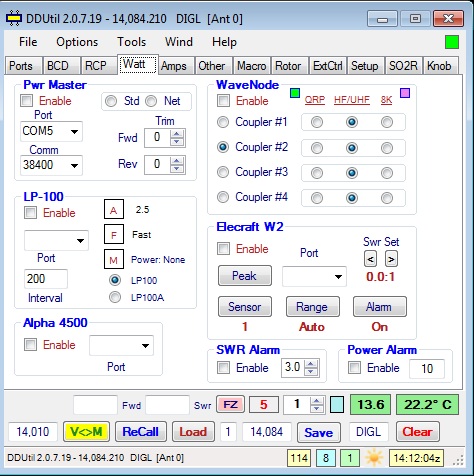Click the Load button
The height and width of the screenshot is (476, 474).
pyautogui.click(x=193, y=432)
